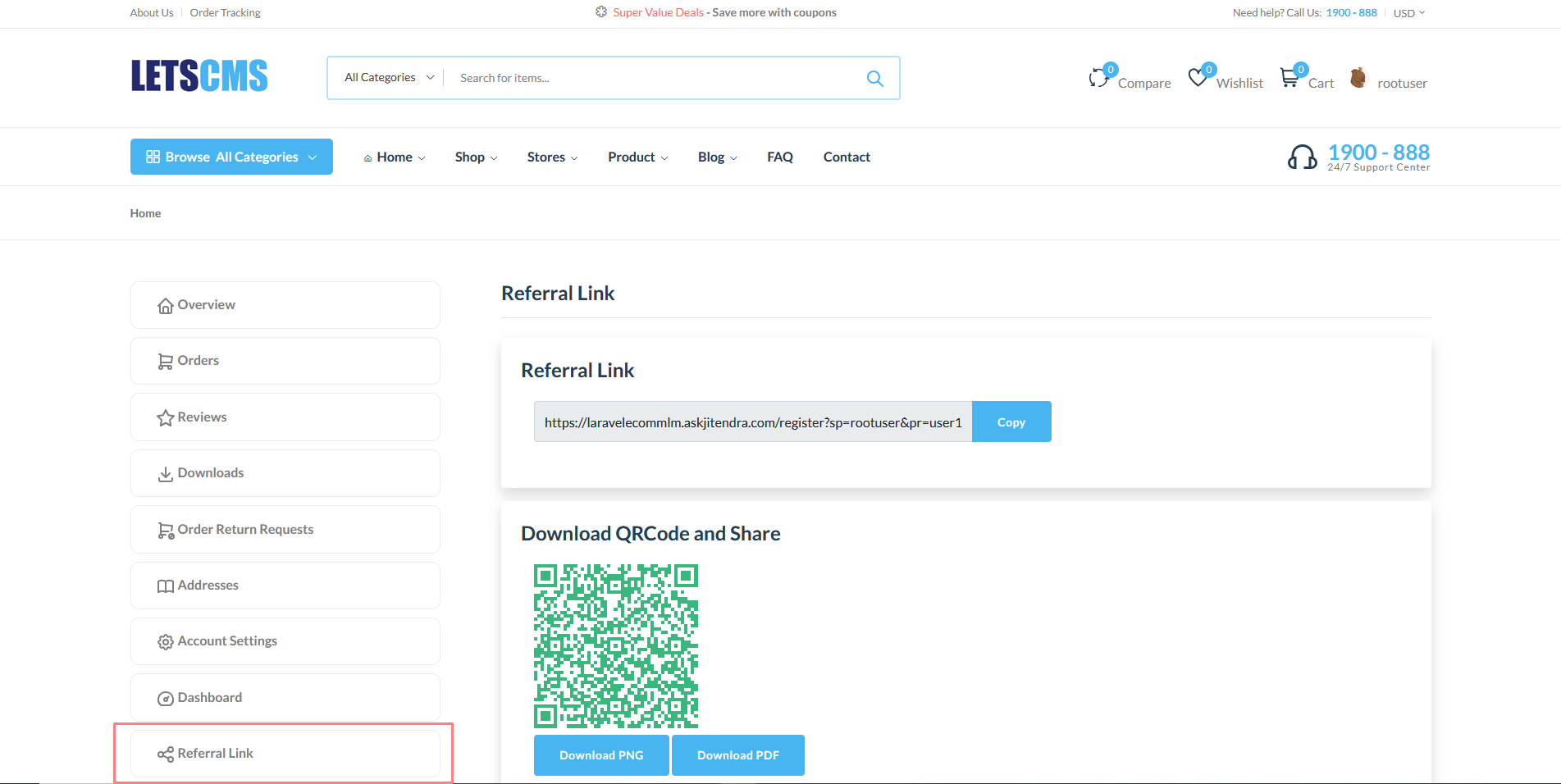Download the QR code as PNG
Viewport: 1561px width, 784px height.
[x=601, y=754]
